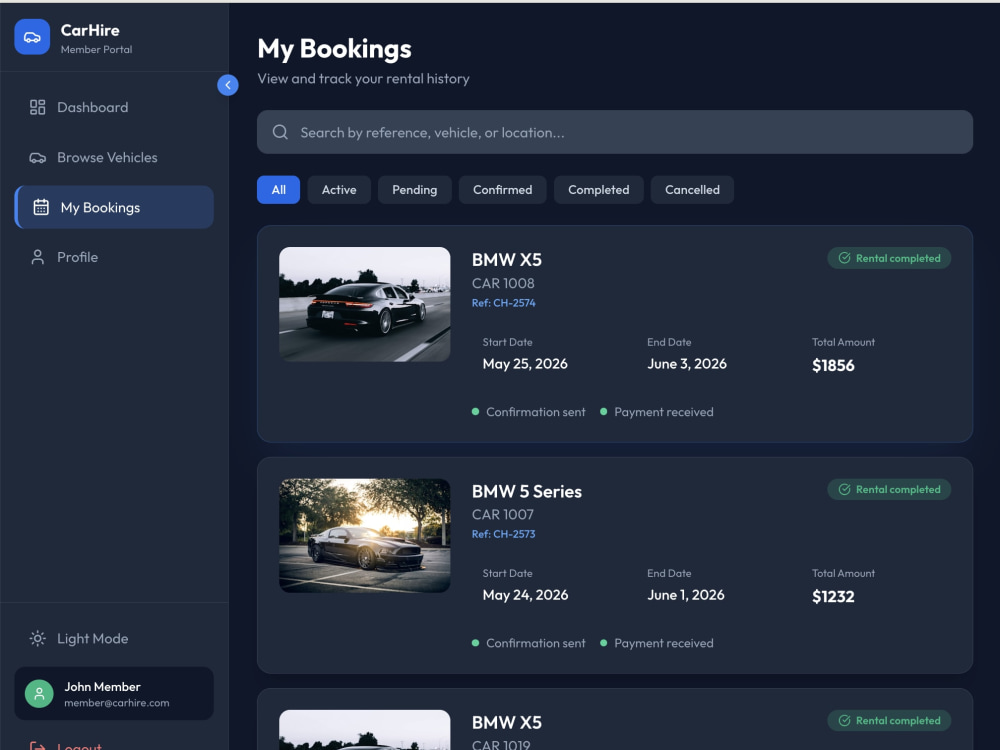Click the total amount $1856
Image resolution: width=1000 pixels, height=750 pixels.
(x=833, y=365)
